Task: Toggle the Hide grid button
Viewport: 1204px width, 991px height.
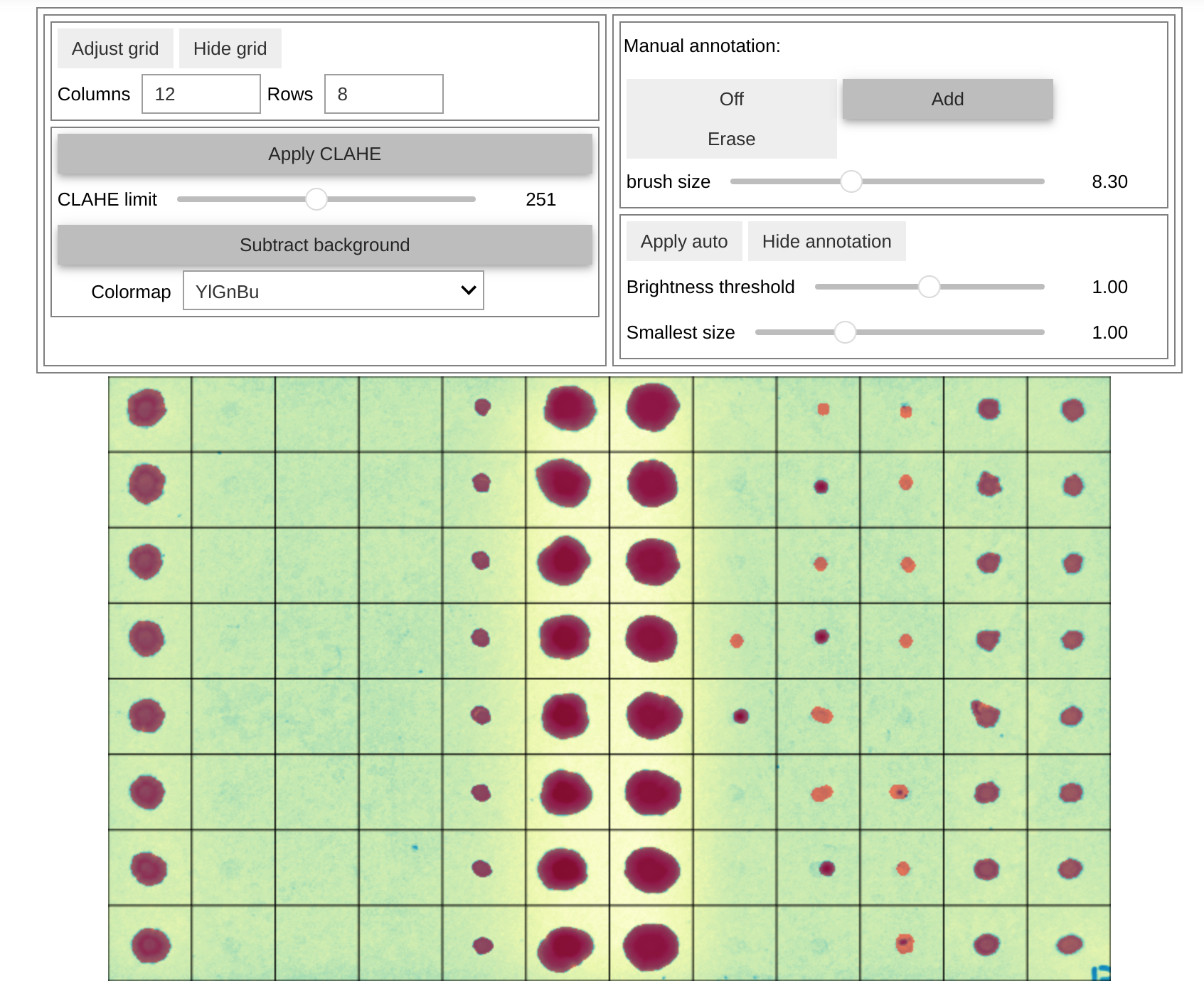Action: click(230, 48)
